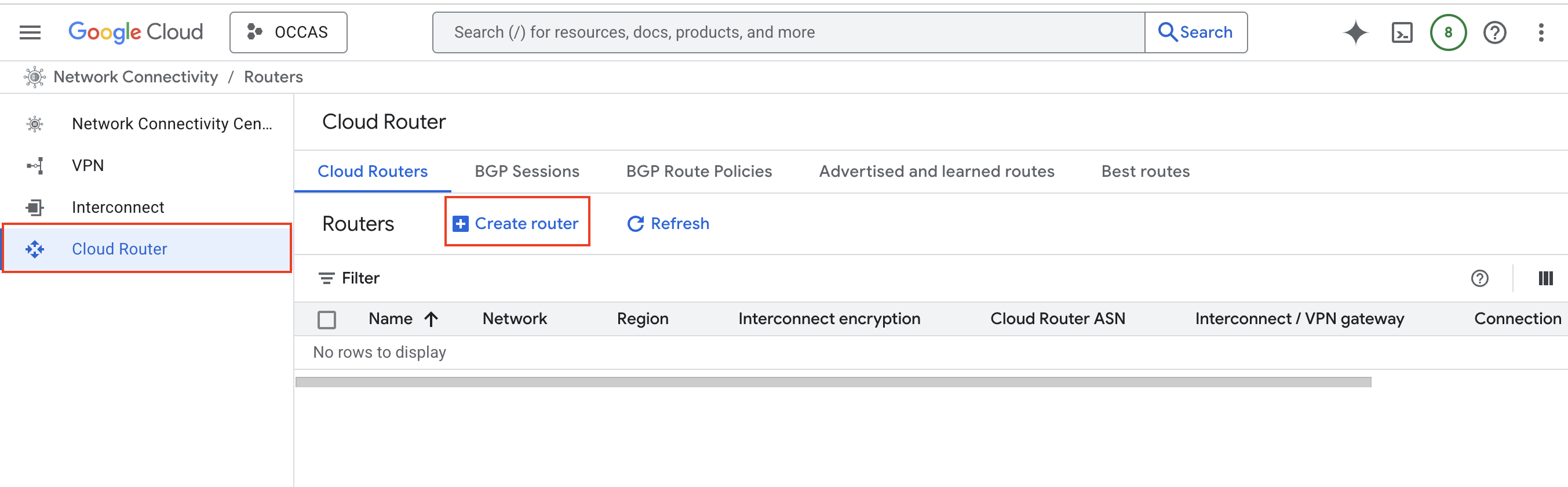Open Interconnect in the sidebar
This screenshot has width=1568, height=487.
coord(147,208)
